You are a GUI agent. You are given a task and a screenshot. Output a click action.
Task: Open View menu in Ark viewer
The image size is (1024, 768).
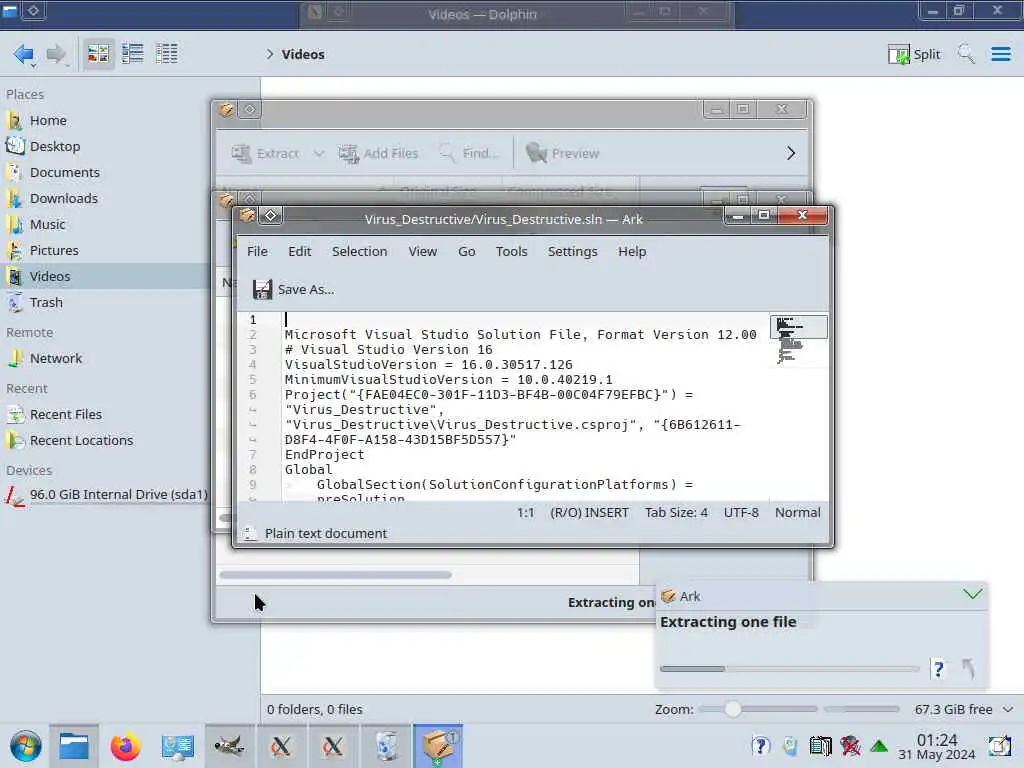click(x=423, y=251)
